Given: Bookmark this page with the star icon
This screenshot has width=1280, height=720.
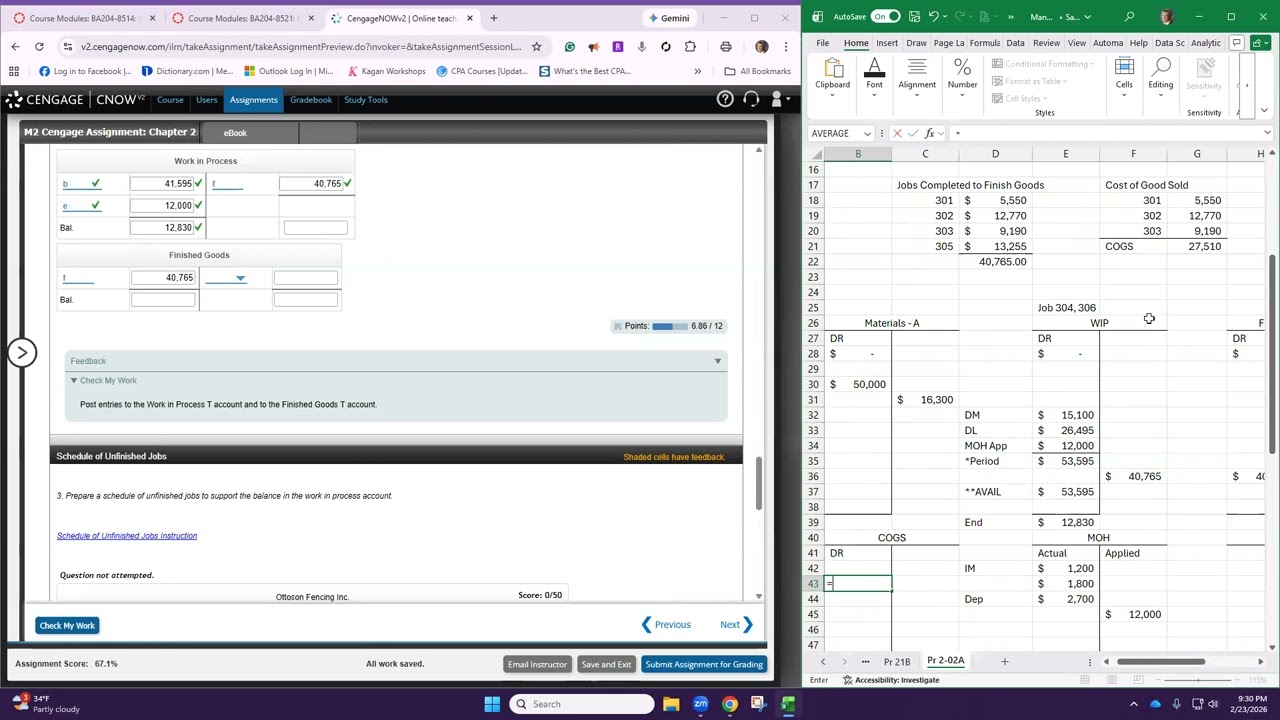Looking at the screenshot, I should tap(536, 46).
